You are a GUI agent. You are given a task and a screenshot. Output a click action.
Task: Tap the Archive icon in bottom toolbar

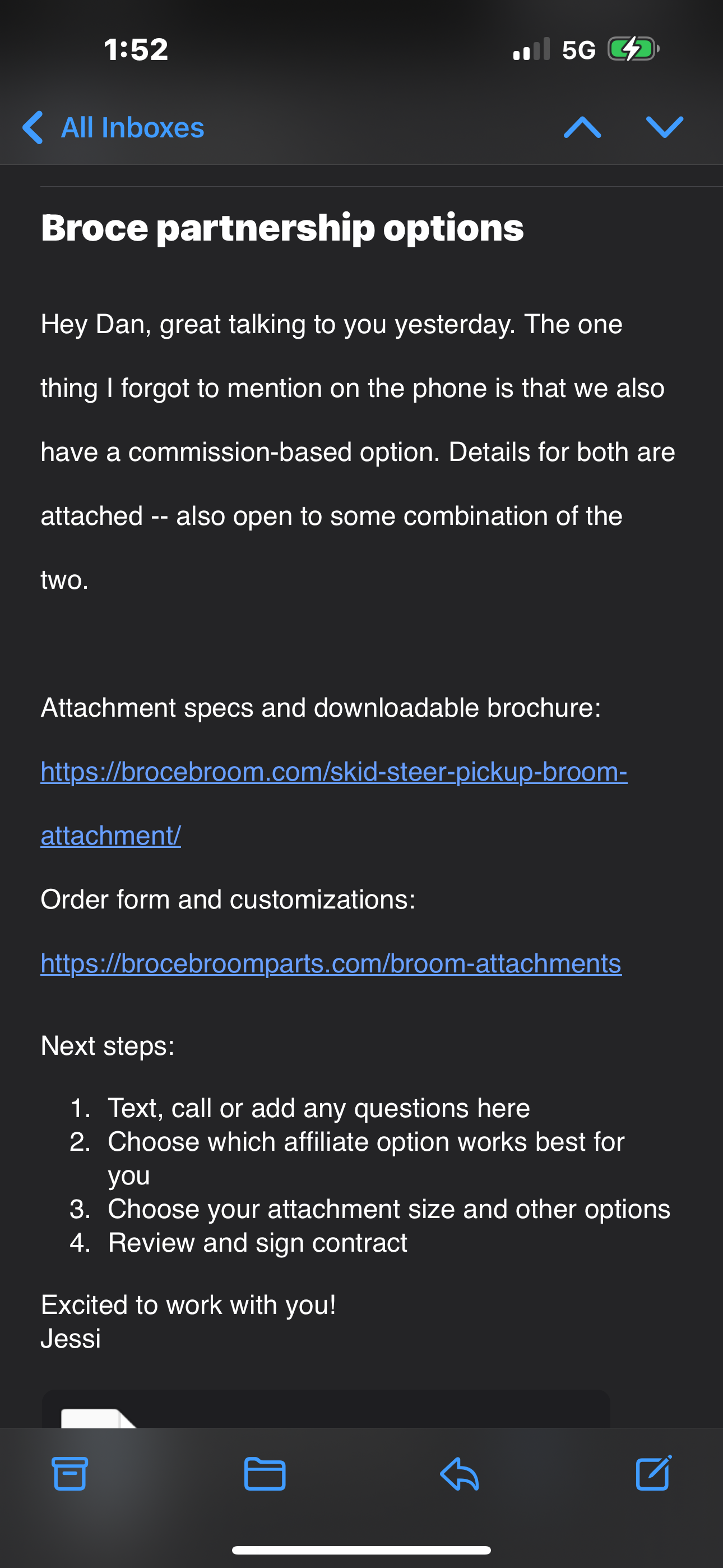coord(69,1473)
